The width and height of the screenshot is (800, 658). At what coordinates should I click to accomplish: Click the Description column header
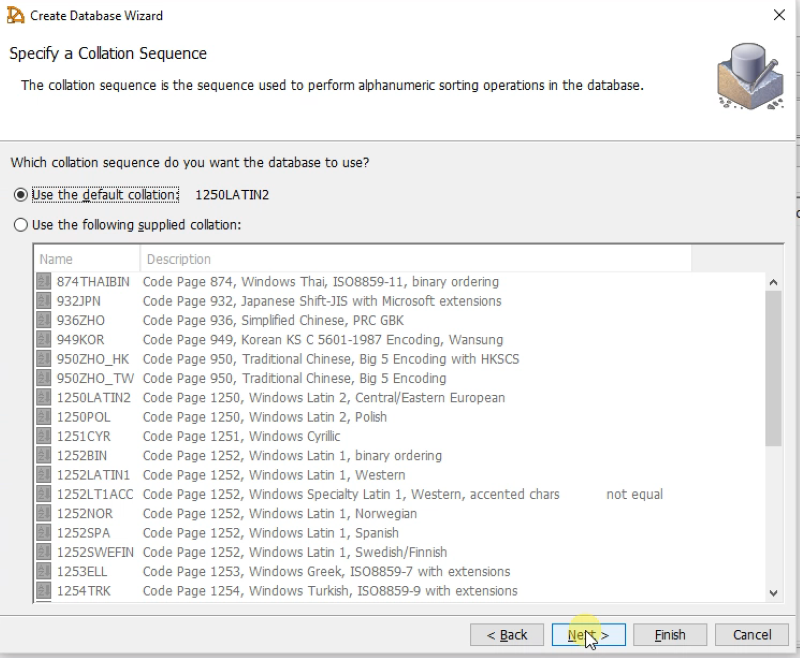177,258
